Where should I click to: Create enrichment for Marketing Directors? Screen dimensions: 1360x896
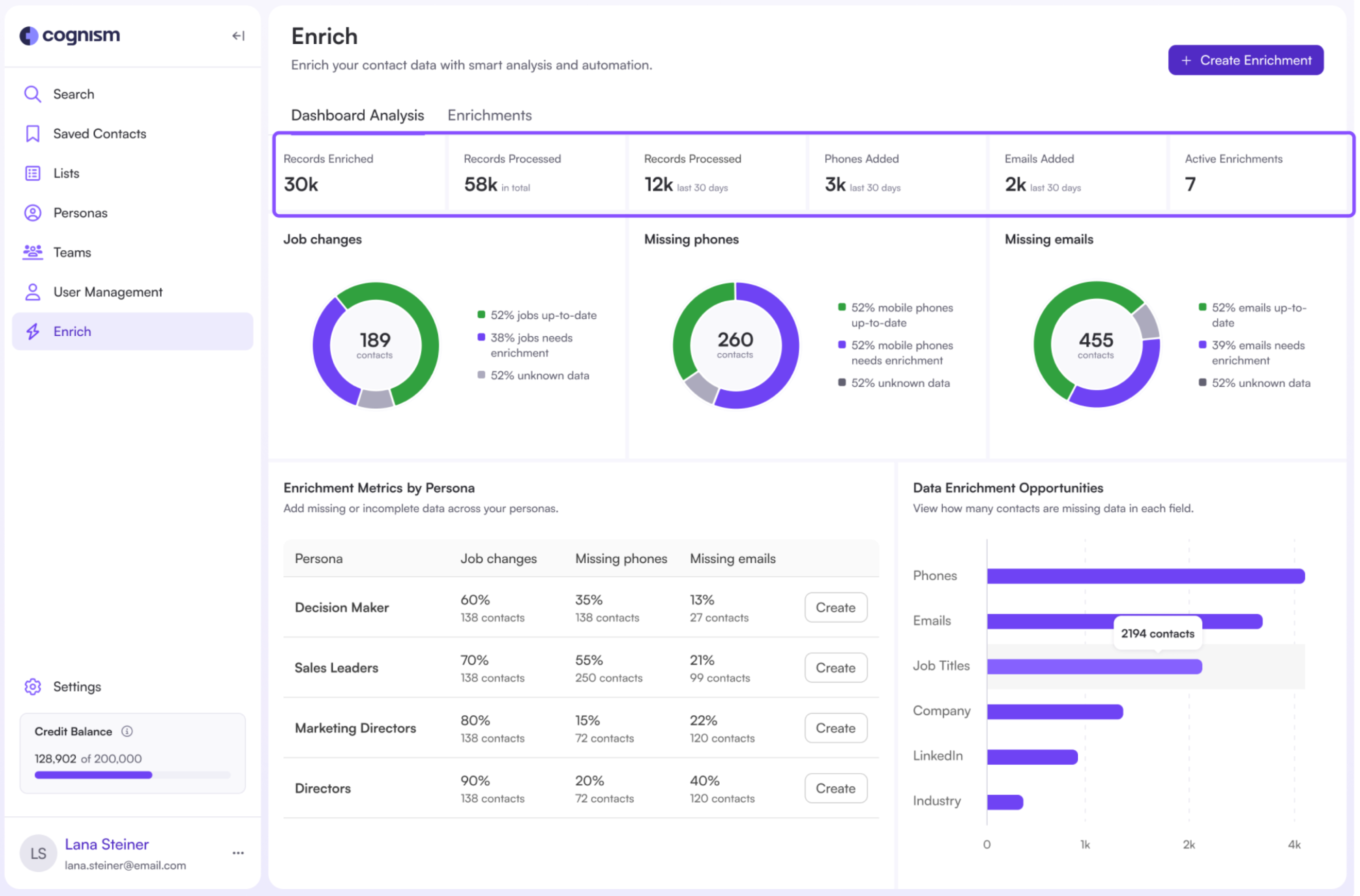pos(835,728)
